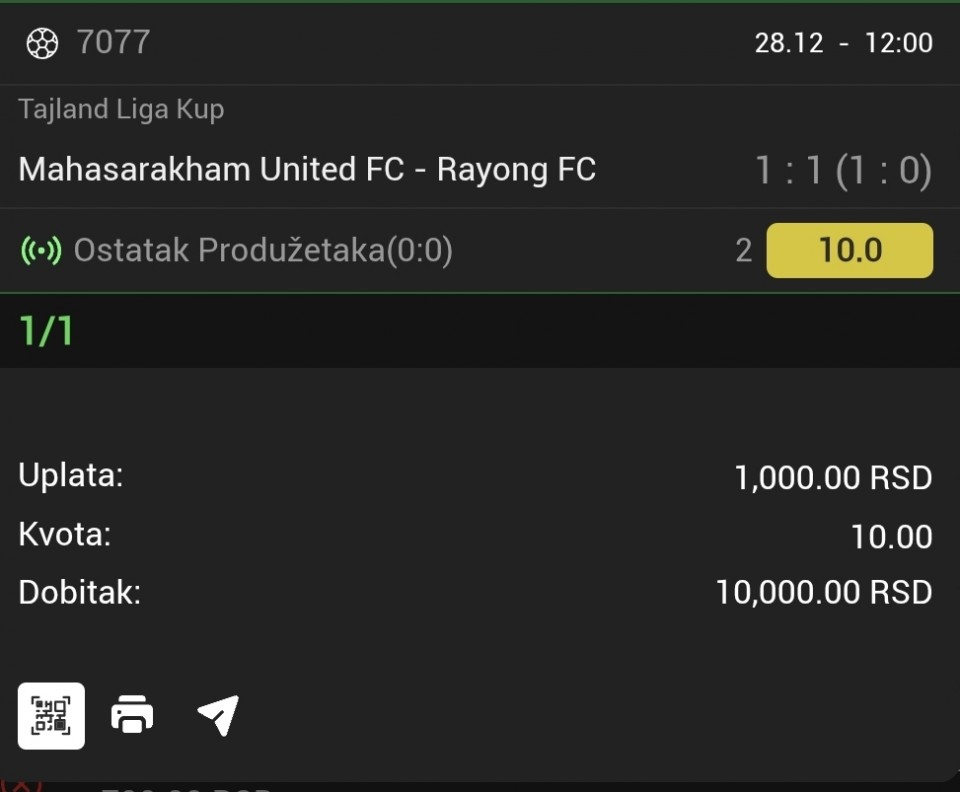Select the Ostatak Produžetaka(0:0) market
The image size is (960, 792).
[263, 250]
